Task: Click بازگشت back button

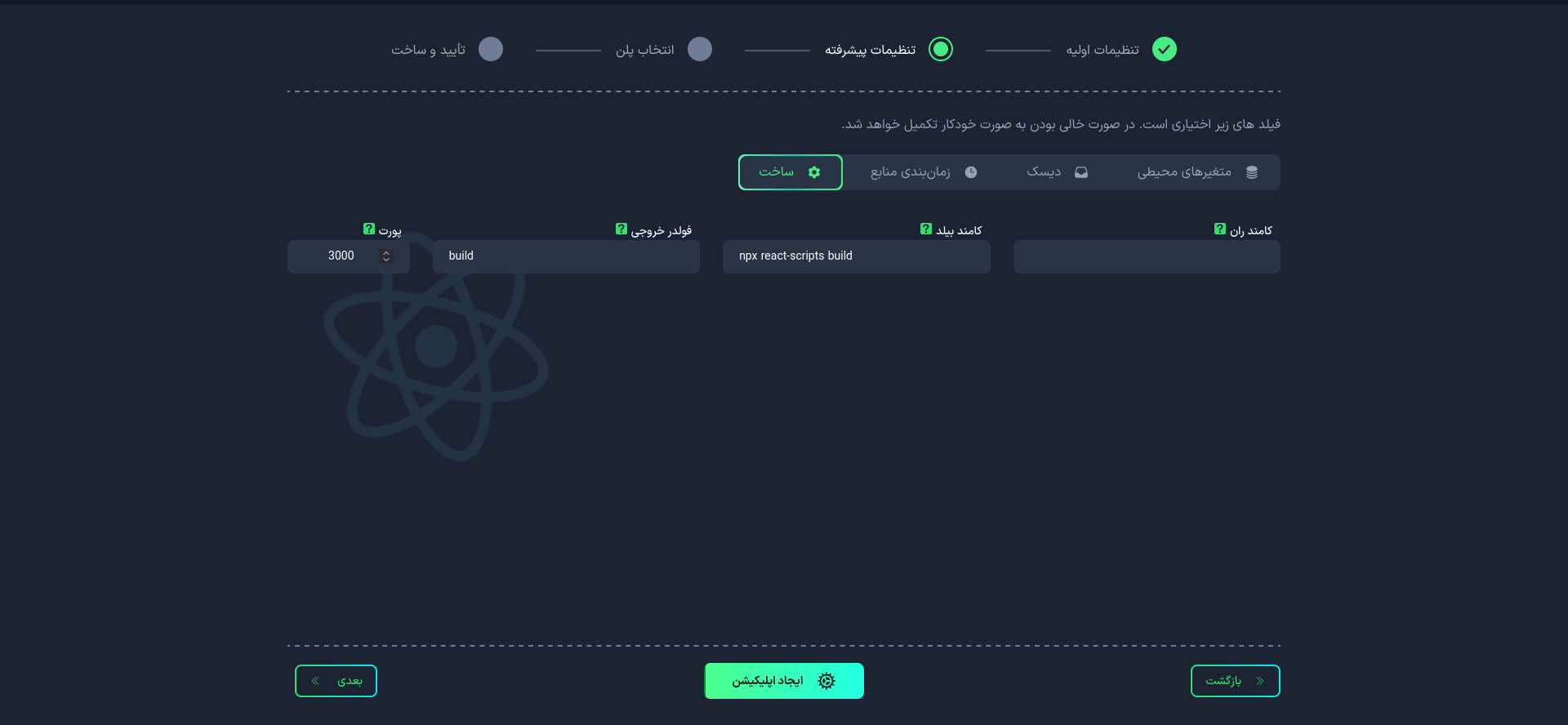Action: click(x=1236, y=681)
